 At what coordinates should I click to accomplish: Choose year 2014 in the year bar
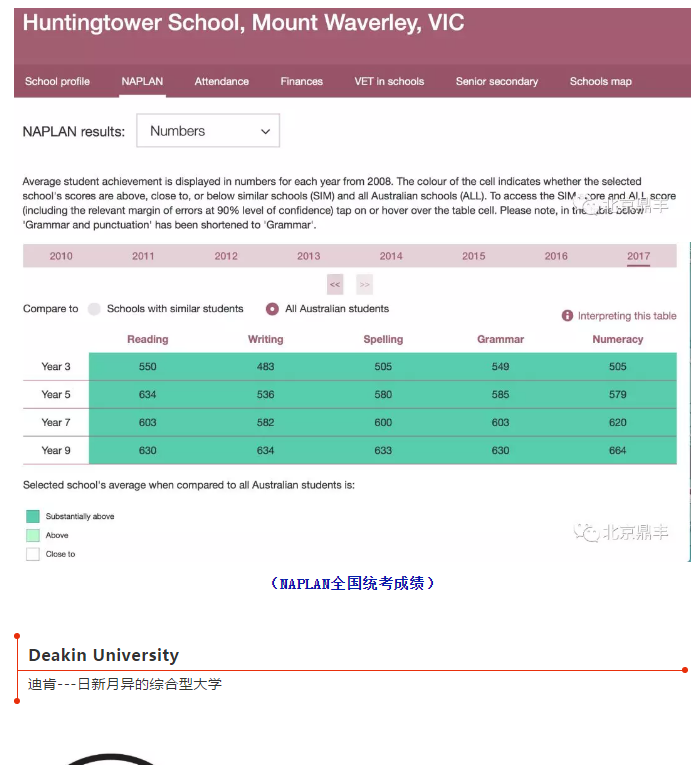click(391, 256)
